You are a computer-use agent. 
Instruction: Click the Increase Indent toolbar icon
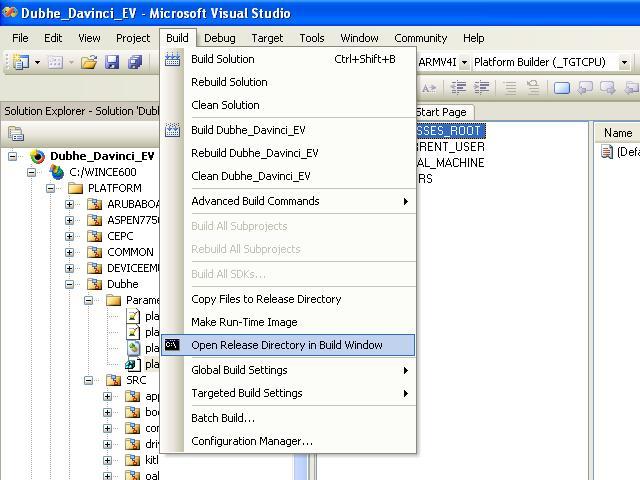click(x=482, y=87)
